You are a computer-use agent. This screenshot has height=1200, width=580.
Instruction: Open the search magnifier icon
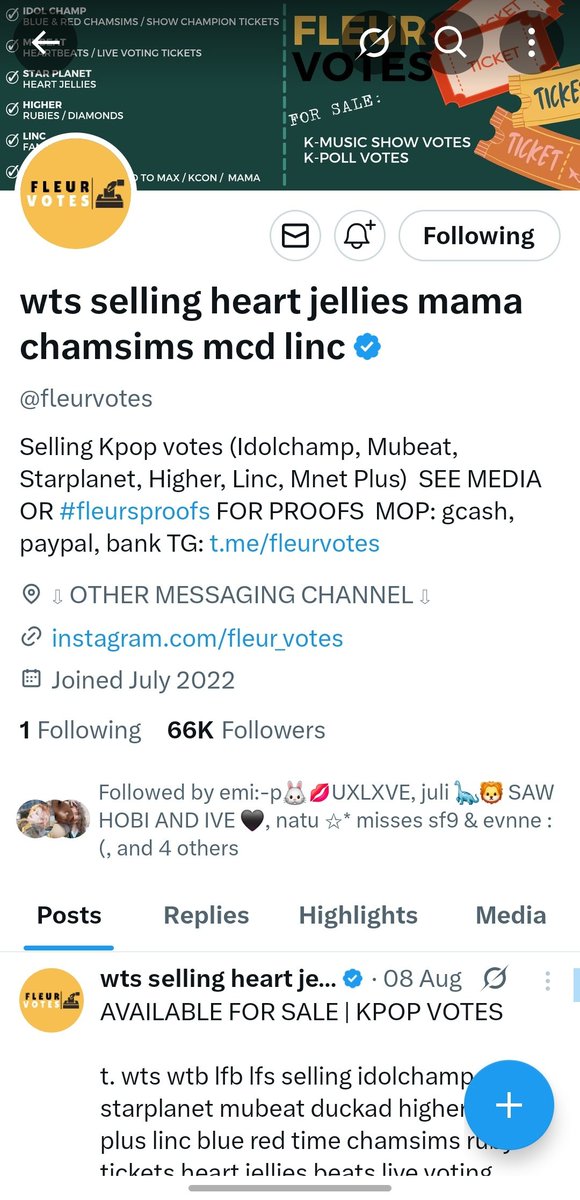451,42
